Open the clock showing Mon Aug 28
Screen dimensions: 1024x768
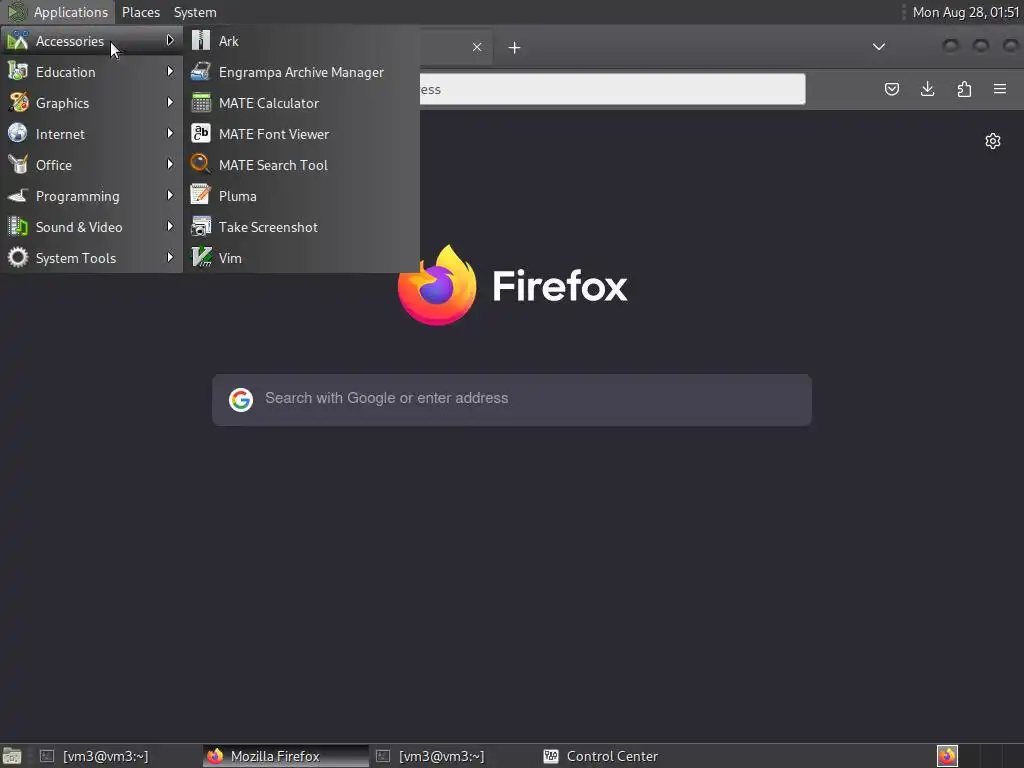[x=965, y=12]
